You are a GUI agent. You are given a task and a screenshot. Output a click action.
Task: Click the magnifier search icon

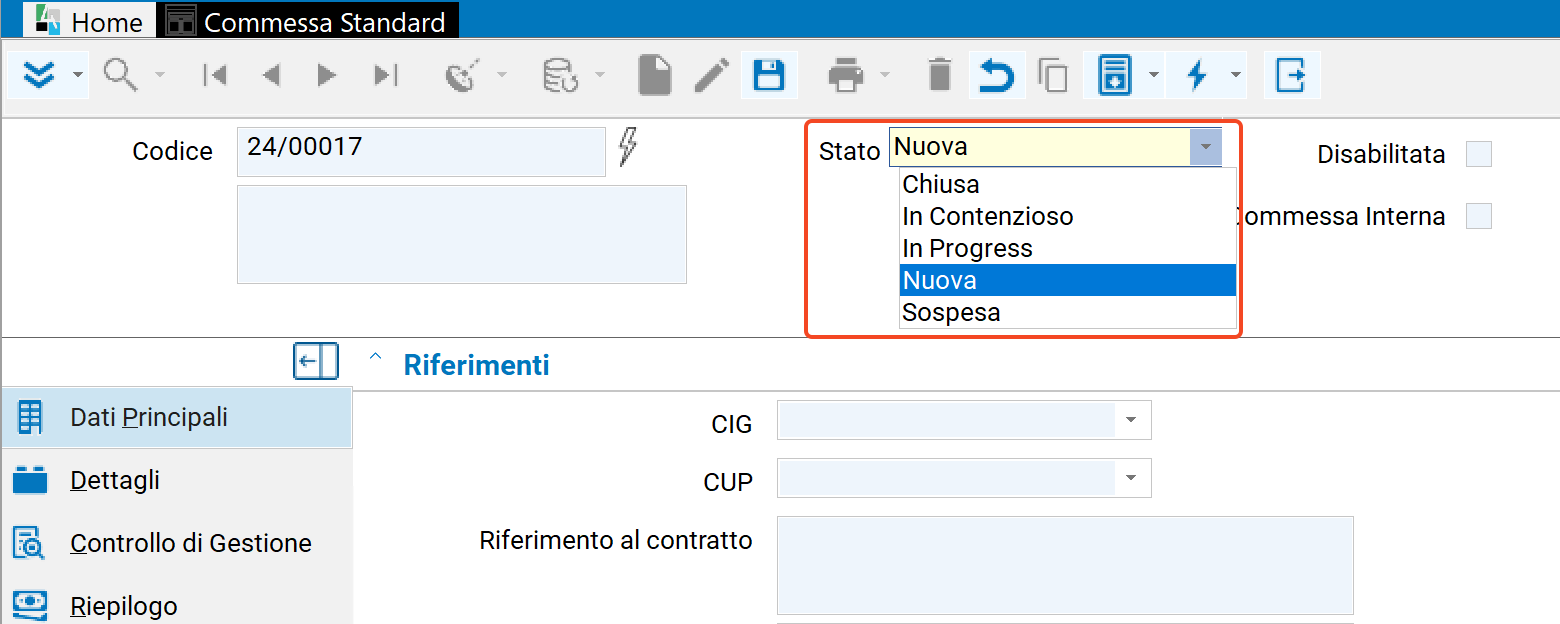121,75
